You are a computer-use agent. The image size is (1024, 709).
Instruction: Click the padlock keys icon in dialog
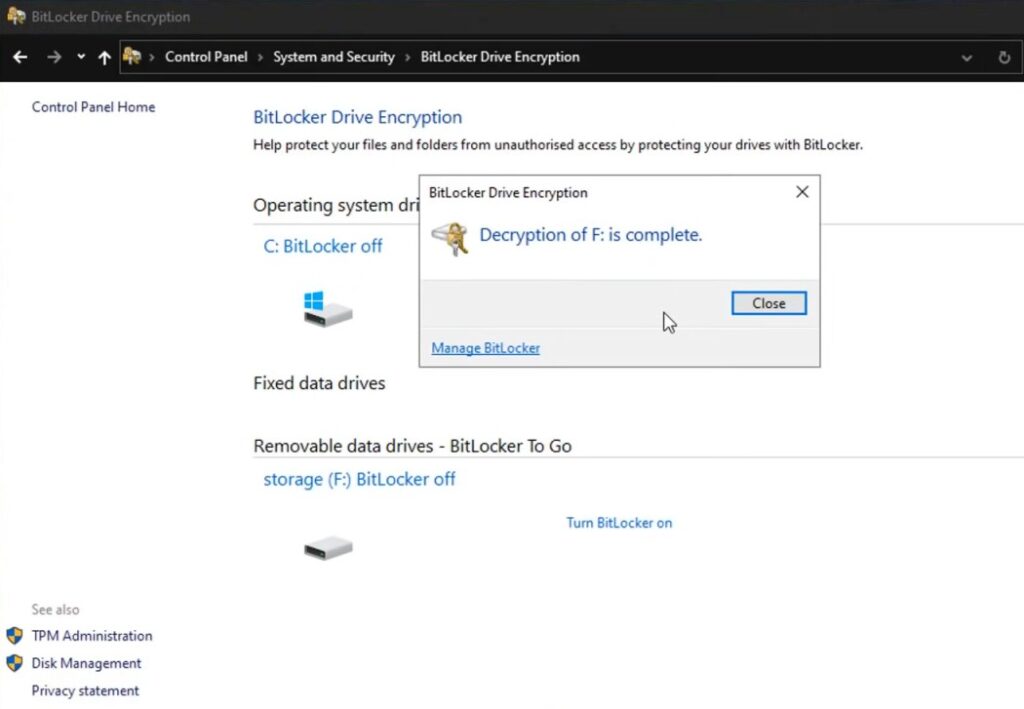(x=450, y=238)
